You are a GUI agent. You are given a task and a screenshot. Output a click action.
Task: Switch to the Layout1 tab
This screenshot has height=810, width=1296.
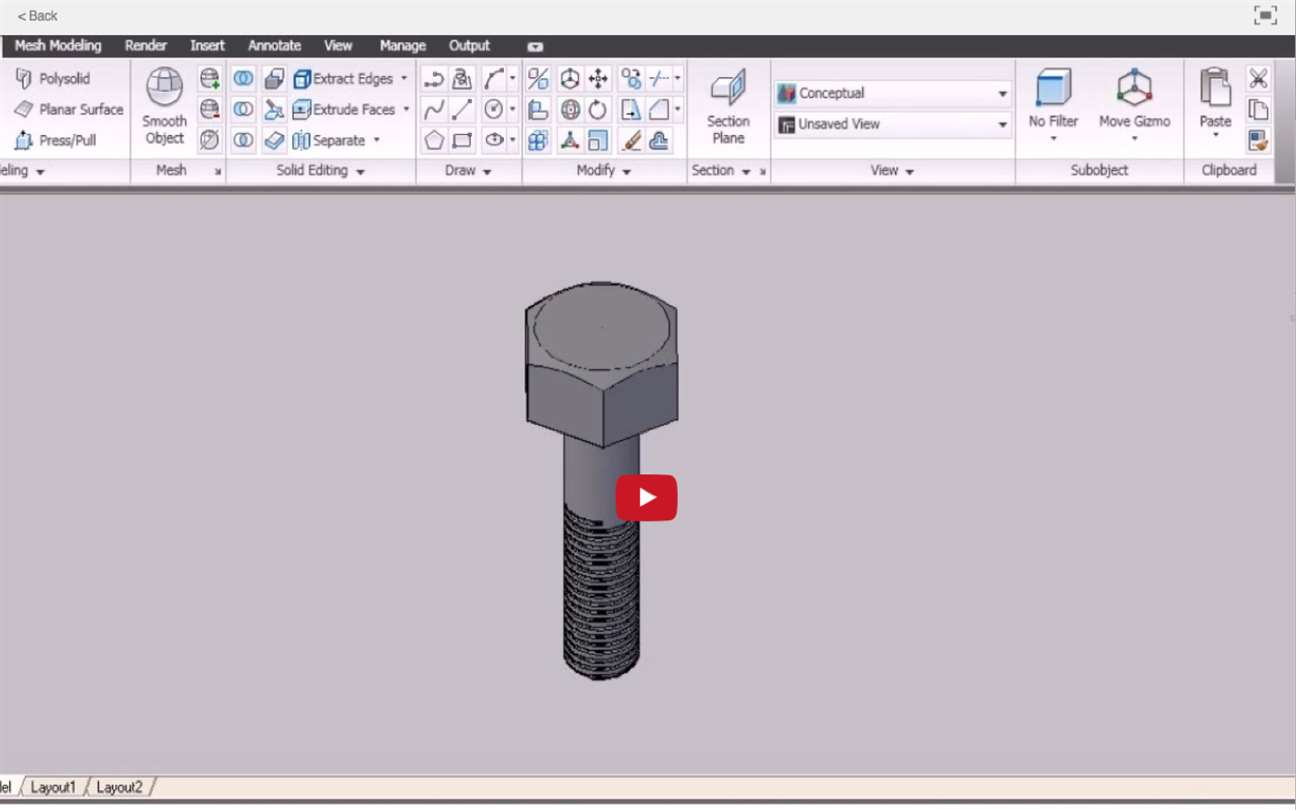point(53,788)
